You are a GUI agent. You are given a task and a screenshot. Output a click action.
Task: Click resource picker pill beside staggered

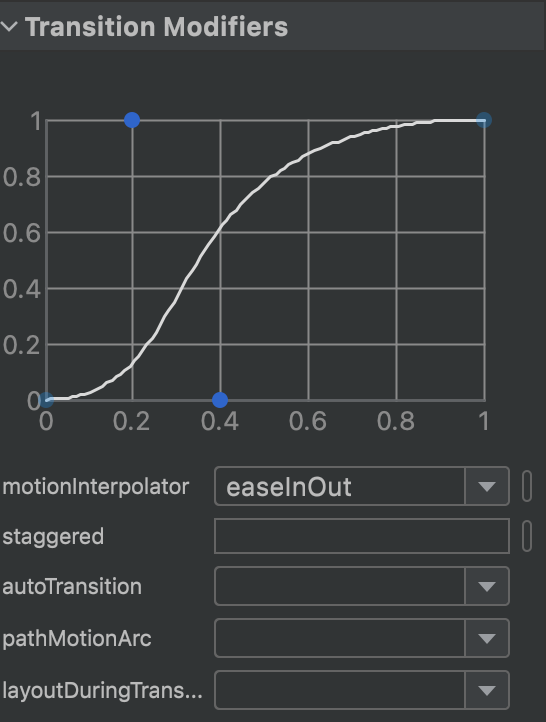(x=527, y=536)
